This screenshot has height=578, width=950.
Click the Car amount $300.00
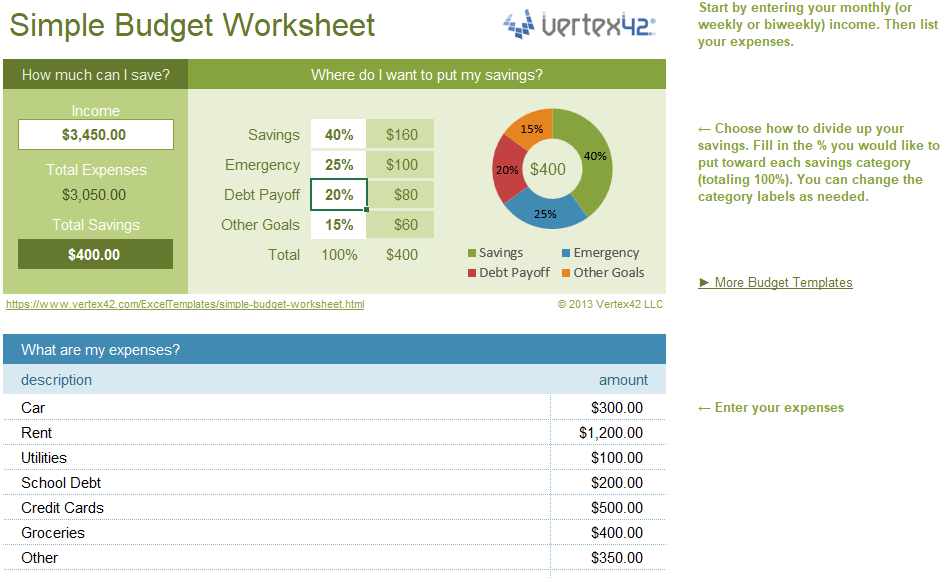pos(616,408)
